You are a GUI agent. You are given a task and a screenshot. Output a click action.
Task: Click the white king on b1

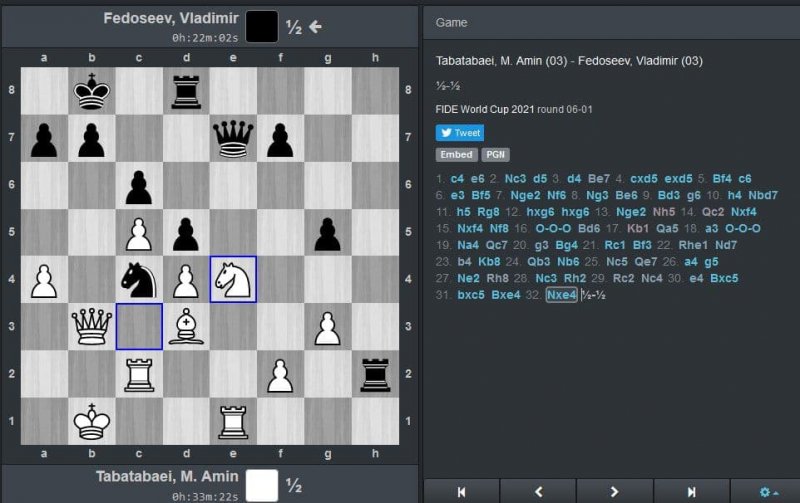(x=92, y=420)
